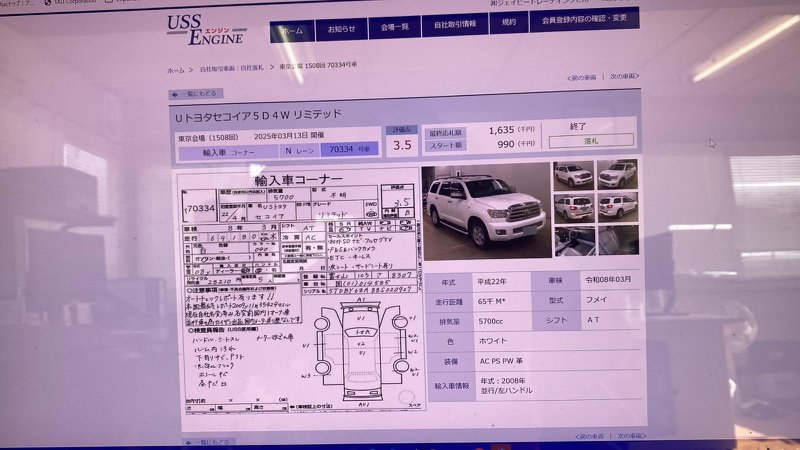
Task: Click the N レーン label
Action: pyautogui.click(x=299, y=151)
